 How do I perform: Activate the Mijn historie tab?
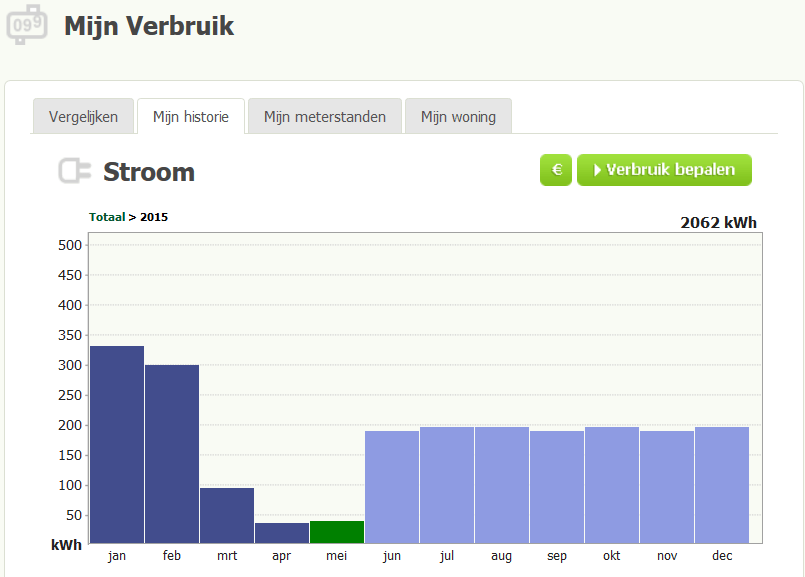click(x=191, y=116)
